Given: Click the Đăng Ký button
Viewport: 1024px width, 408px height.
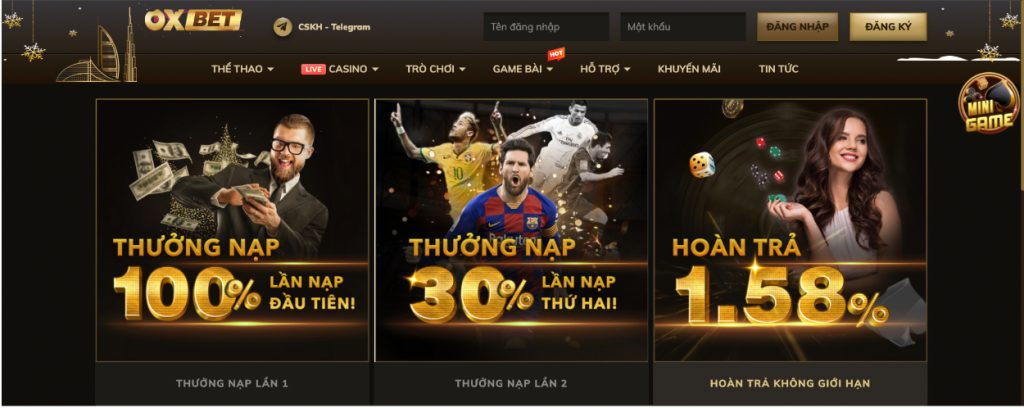Looking at the screenshot, I should [888, 27].
